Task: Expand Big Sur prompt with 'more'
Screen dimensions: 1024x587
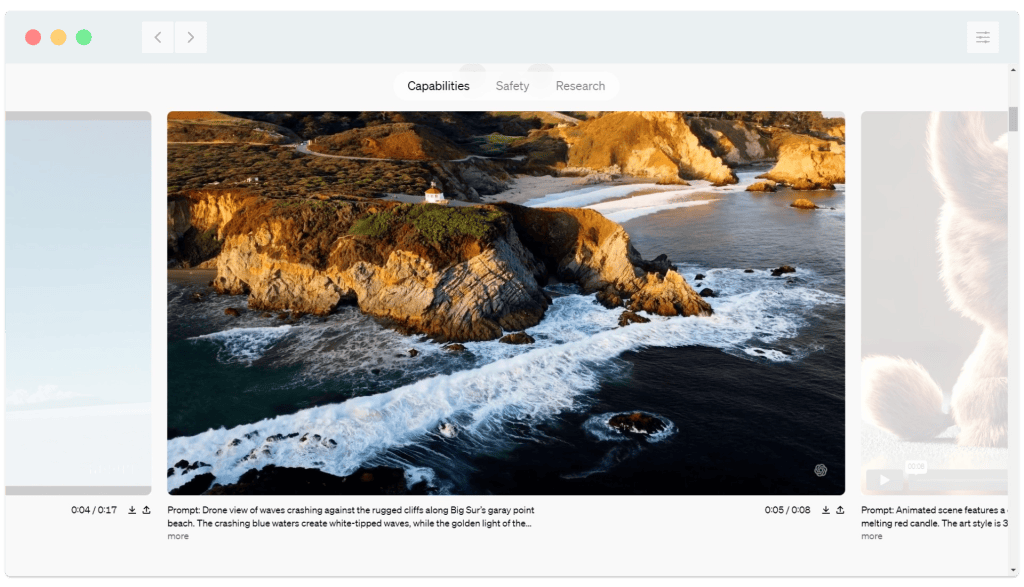Action: pyautogui.click(x=178, y=537)
